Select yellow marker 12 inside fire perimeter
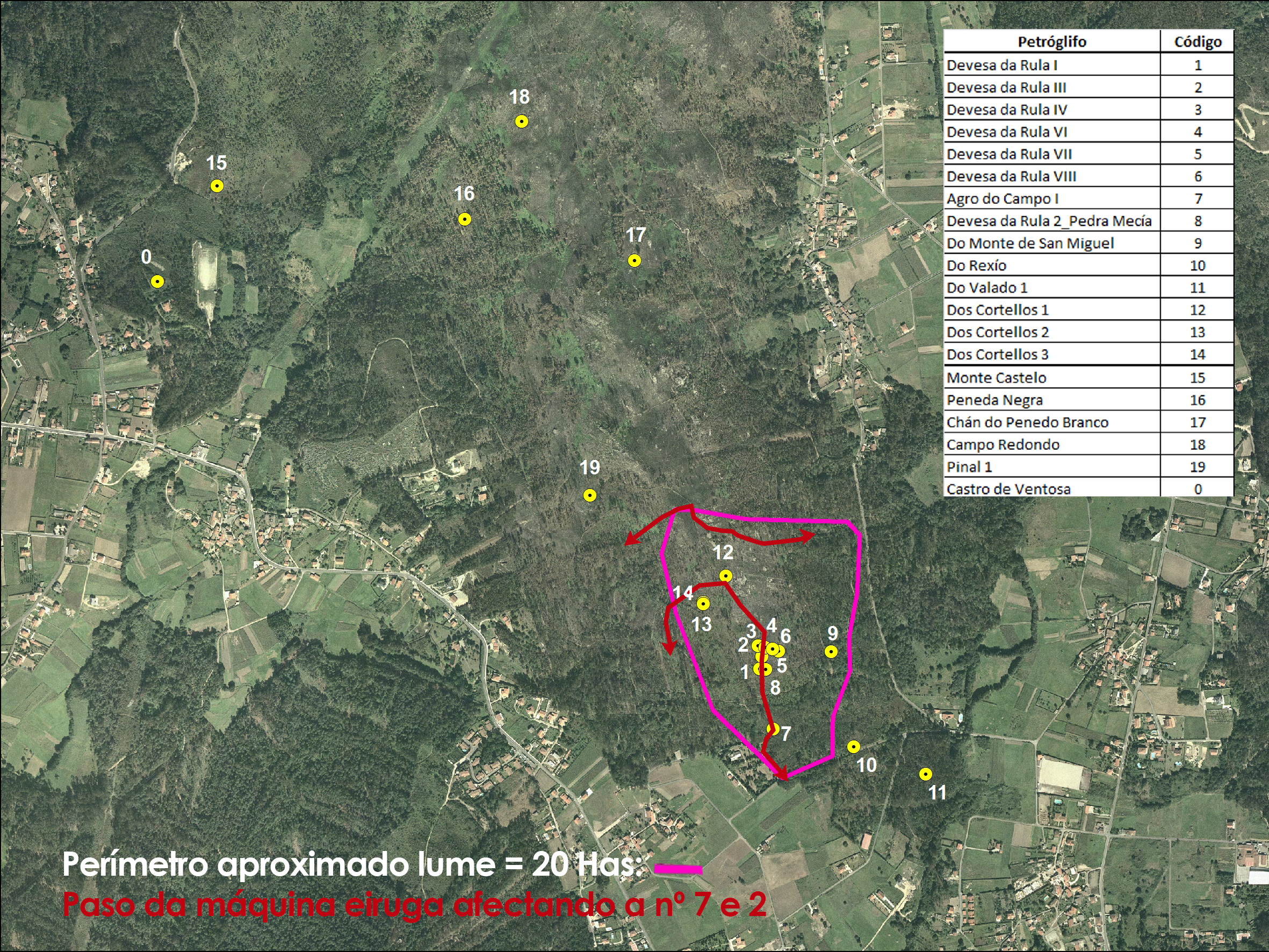 tap(725, 575)
